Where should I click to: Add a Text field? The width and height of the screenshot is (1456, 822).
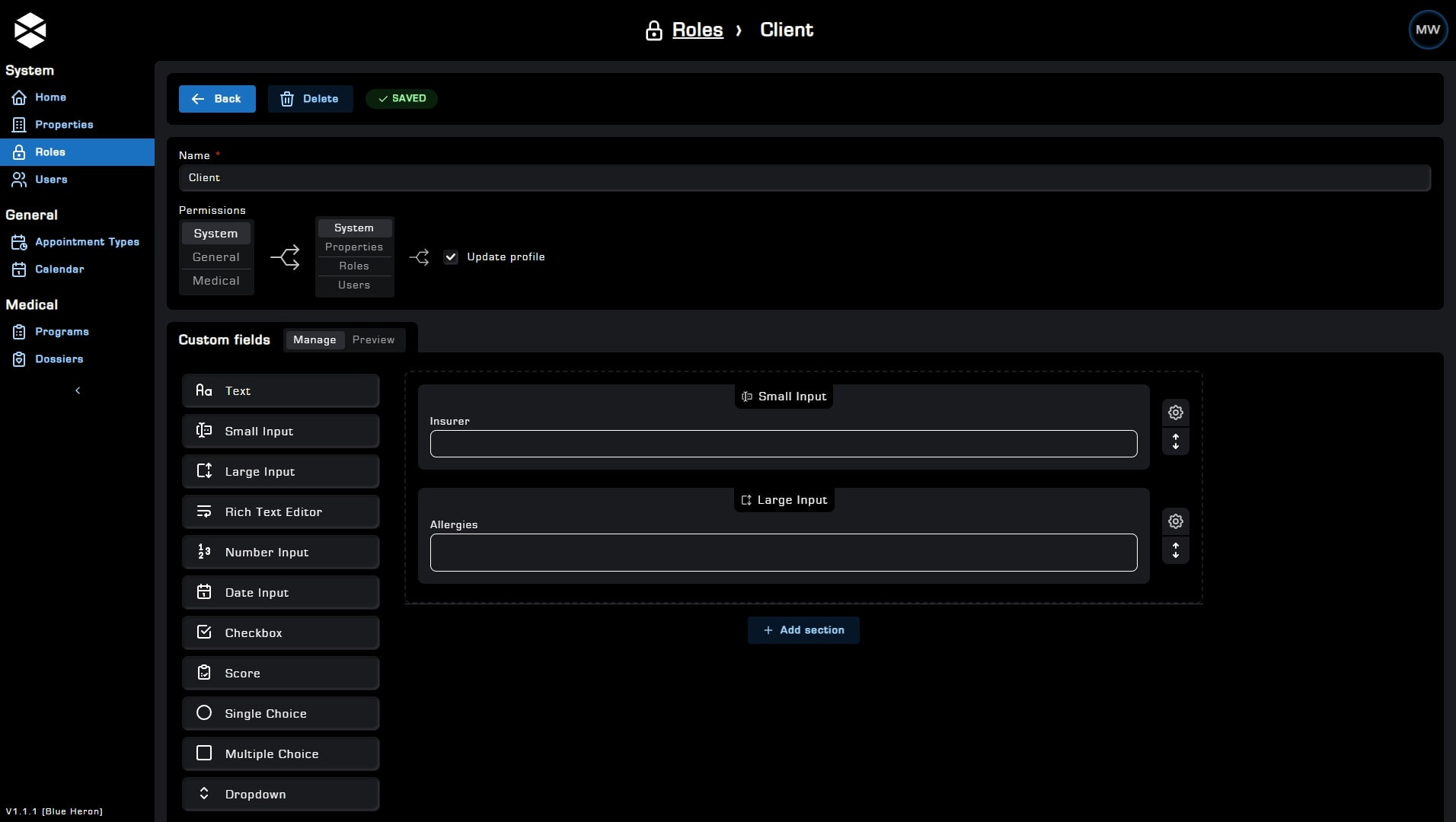(x=280, y=390)
